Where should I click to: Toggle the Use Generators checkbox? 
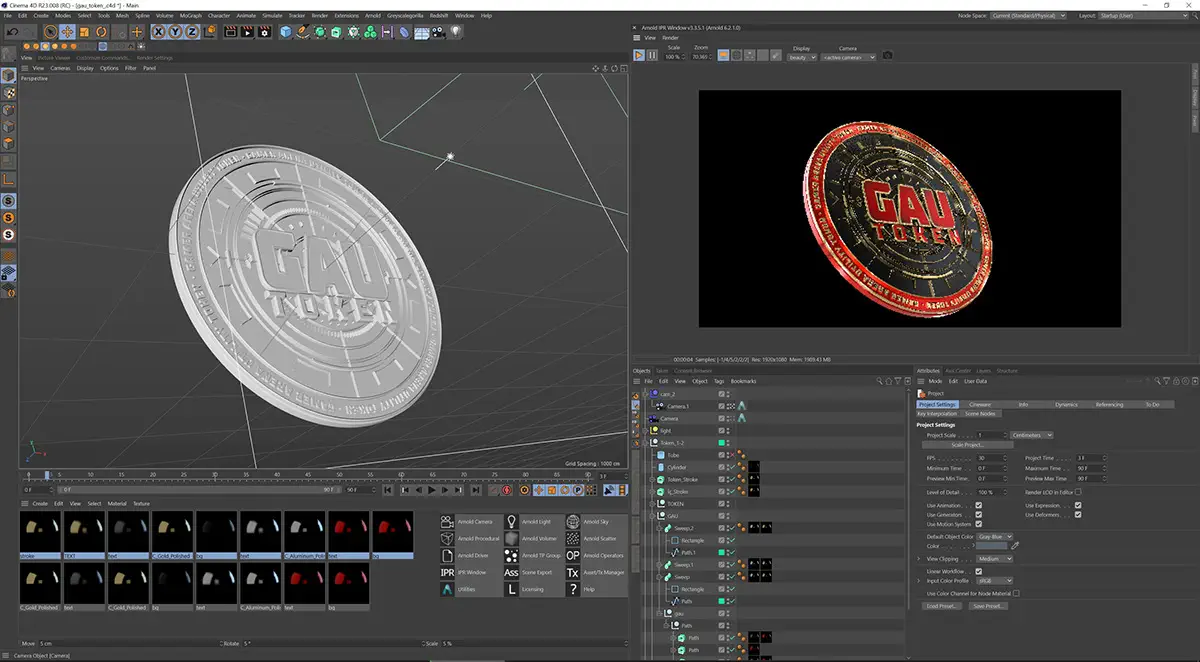(x=978, y=515)
